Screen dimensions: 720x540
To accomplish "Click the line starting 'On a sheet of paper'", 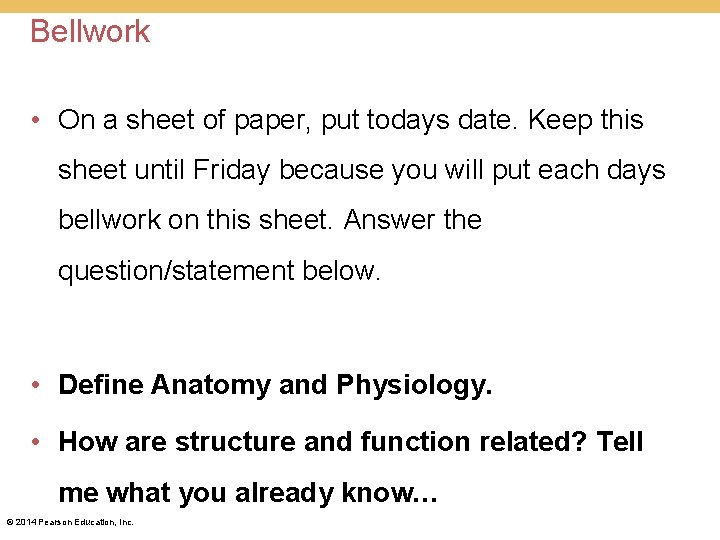I will [350, 120].
